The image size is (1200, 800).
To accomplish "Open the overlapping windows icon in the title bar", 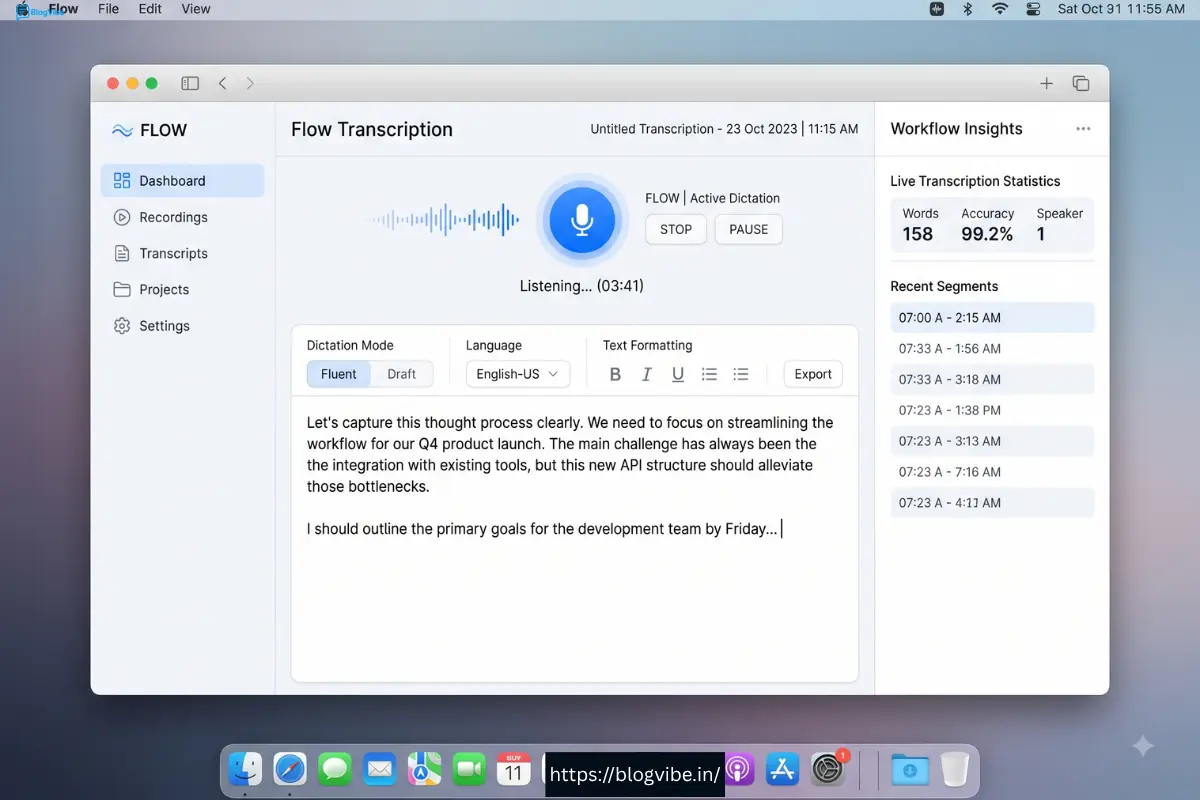I will pos(1080,84).
